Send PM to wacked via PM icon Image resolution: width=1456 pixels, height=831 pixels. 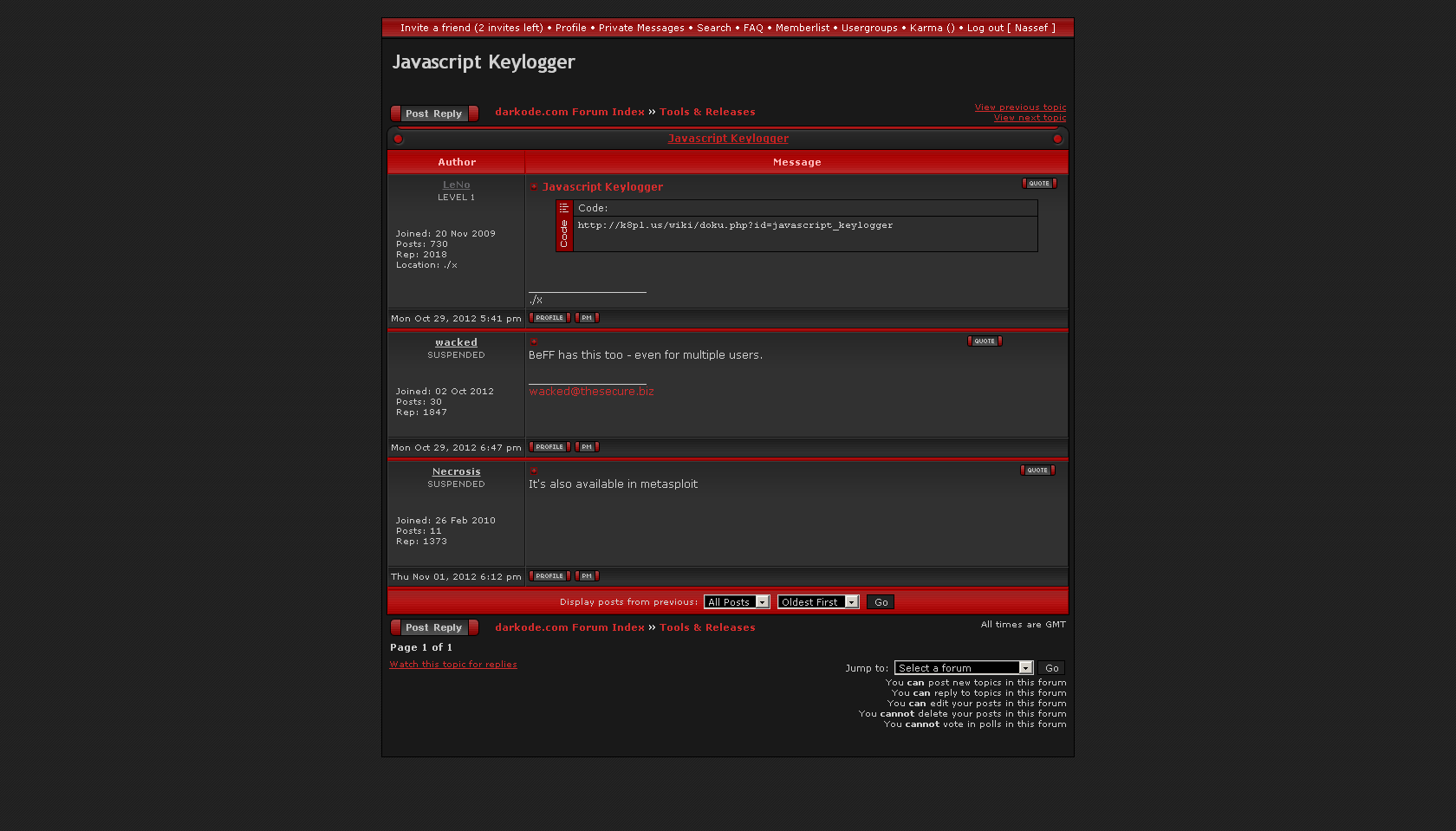pyautogui.click(x=587, y=447)
